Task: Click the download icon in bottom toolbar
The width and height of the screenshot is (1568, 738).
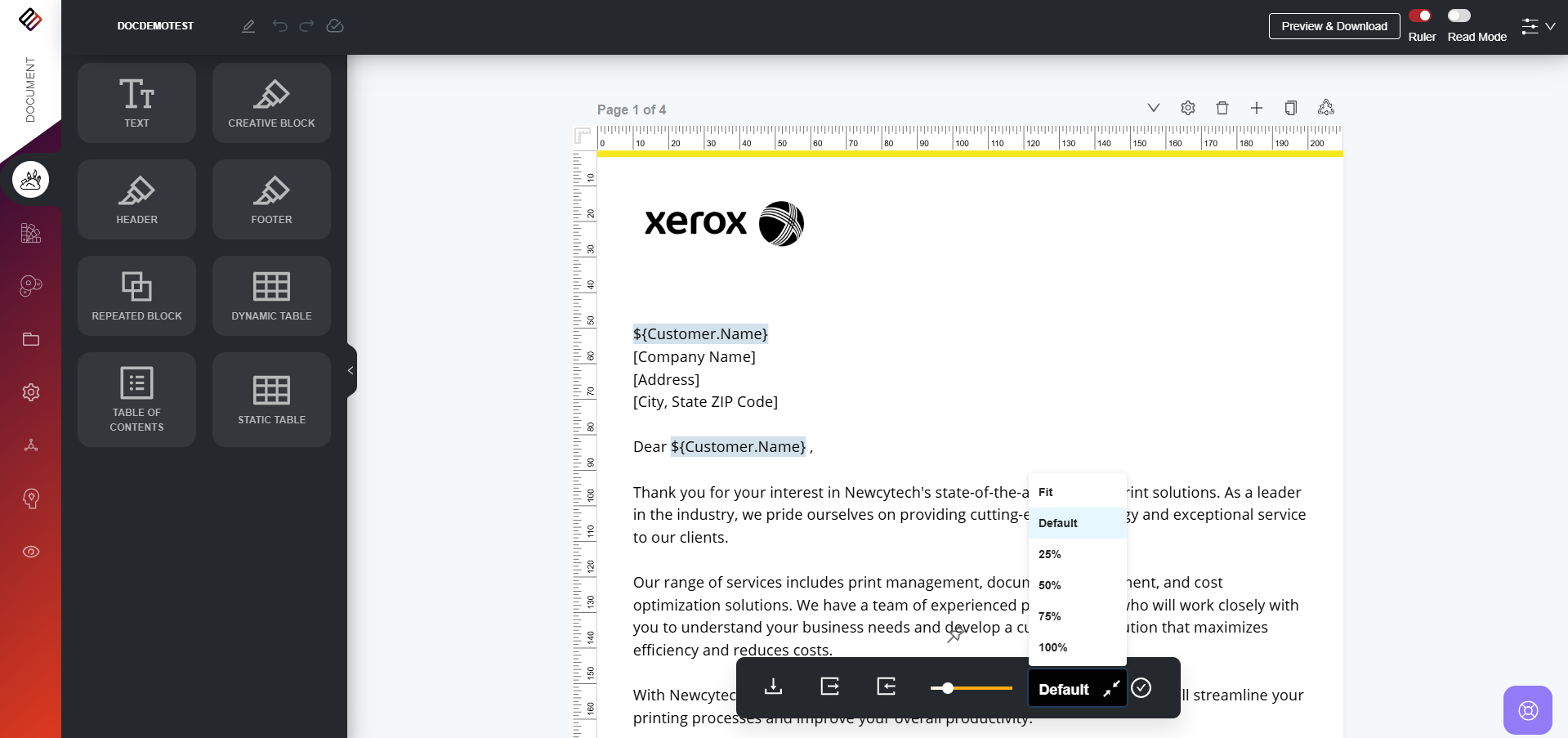Action: 773,687
